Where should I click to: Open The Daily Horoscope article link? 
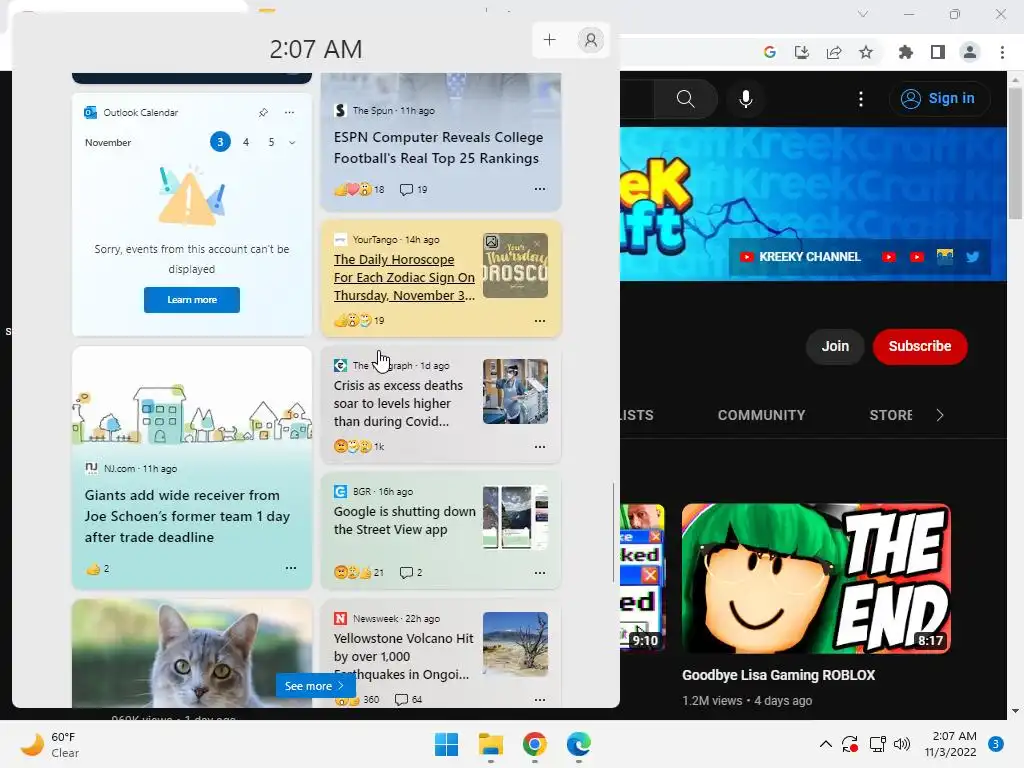coord(404,278)
